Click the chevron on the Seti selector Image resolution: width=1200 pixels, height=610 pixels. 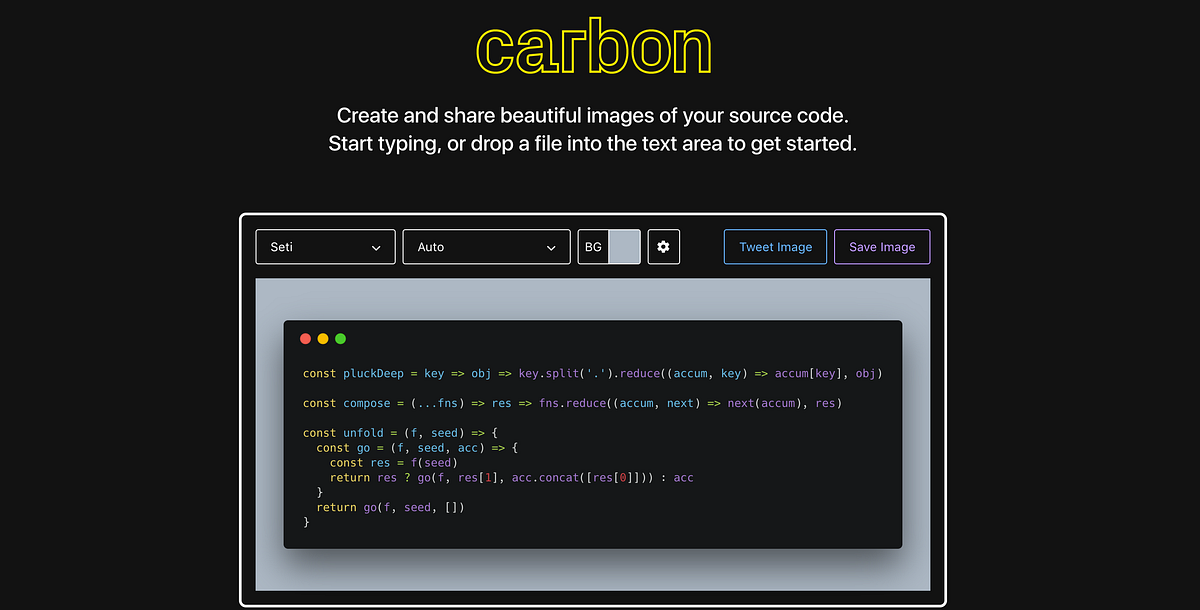coord(377,247)
